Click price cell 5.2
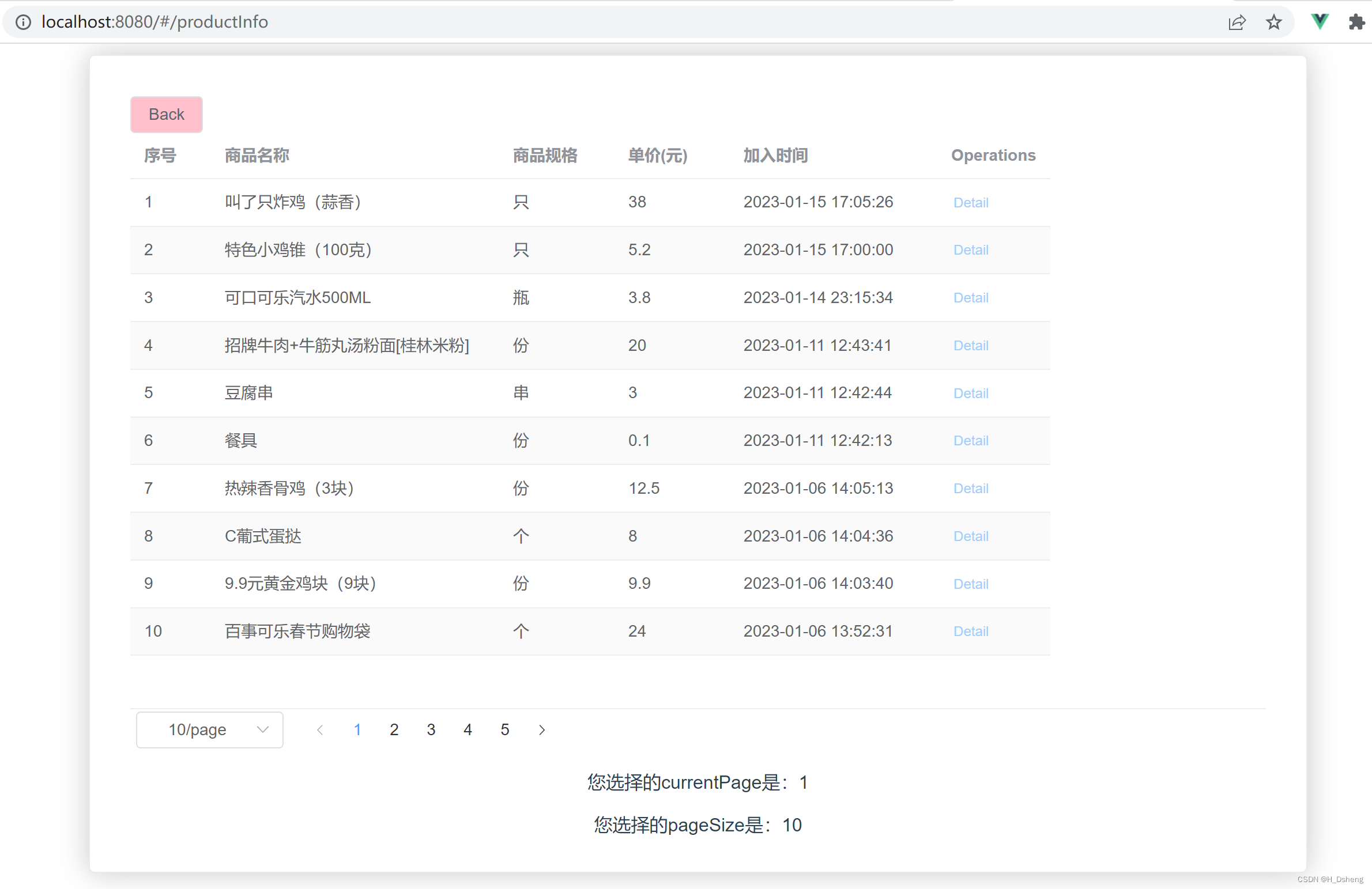The image size is (1372, 889). coord(639,250)
